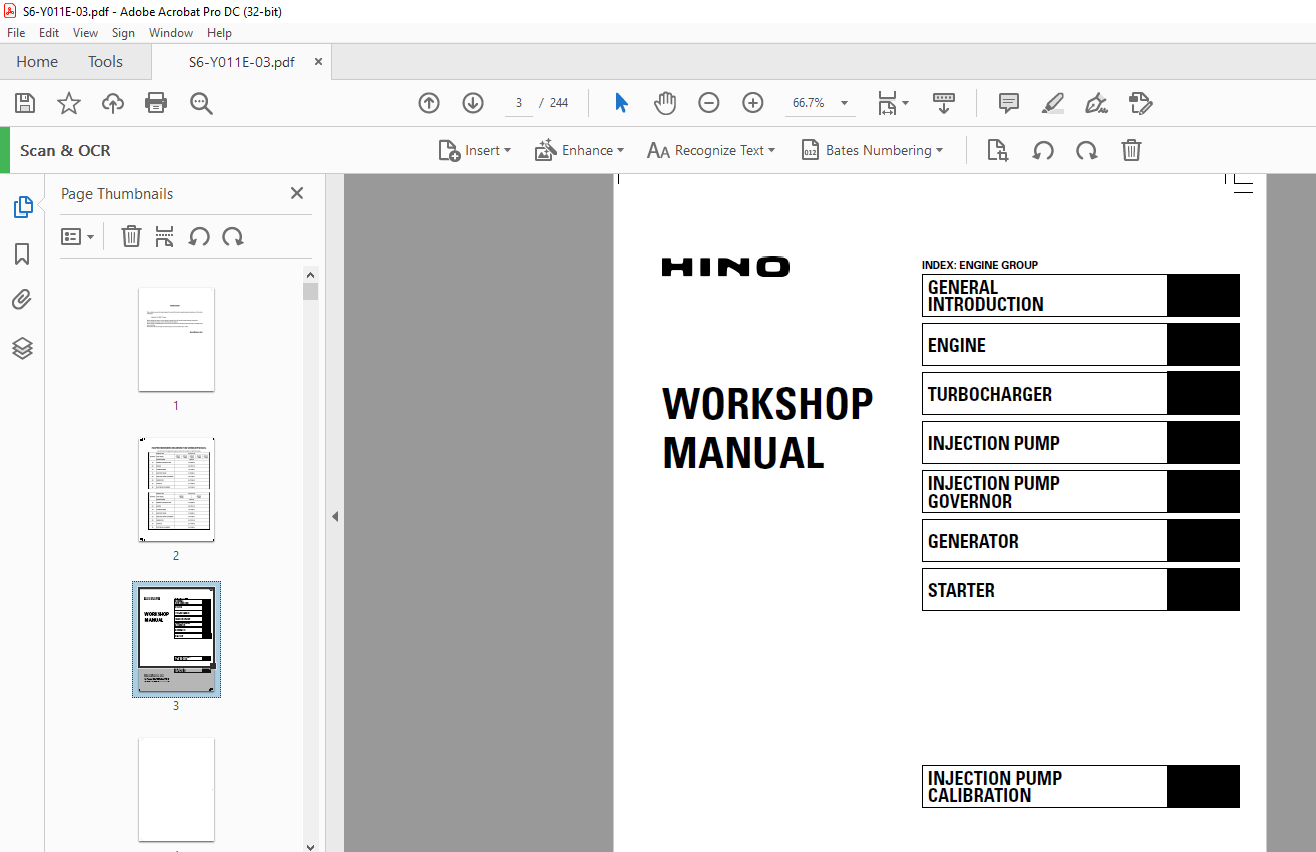Open the File menu
1316x852 pixels.
coord(16,33)
